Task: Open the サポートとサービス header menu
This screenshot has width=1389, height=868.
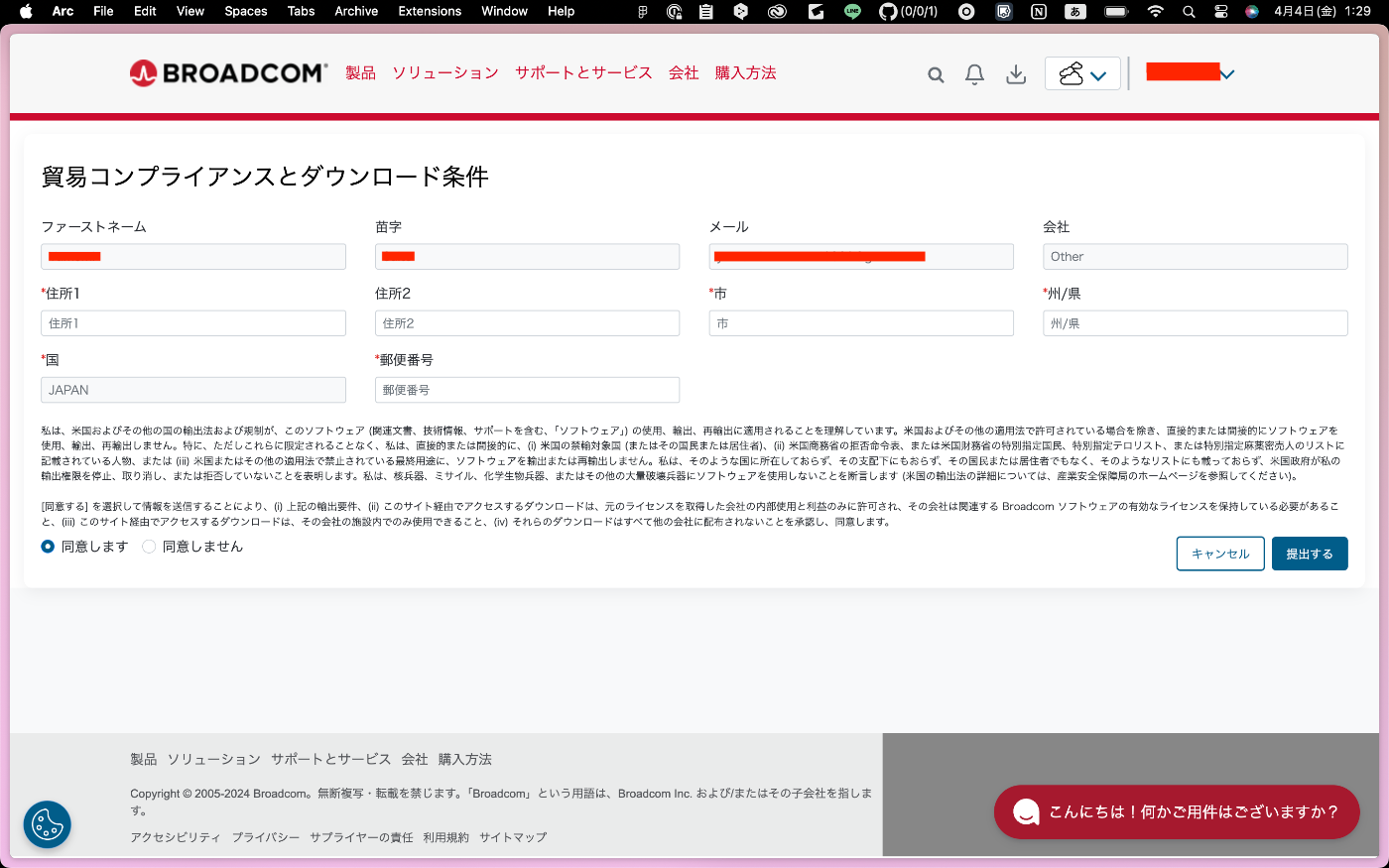Action: click(583, 72)
